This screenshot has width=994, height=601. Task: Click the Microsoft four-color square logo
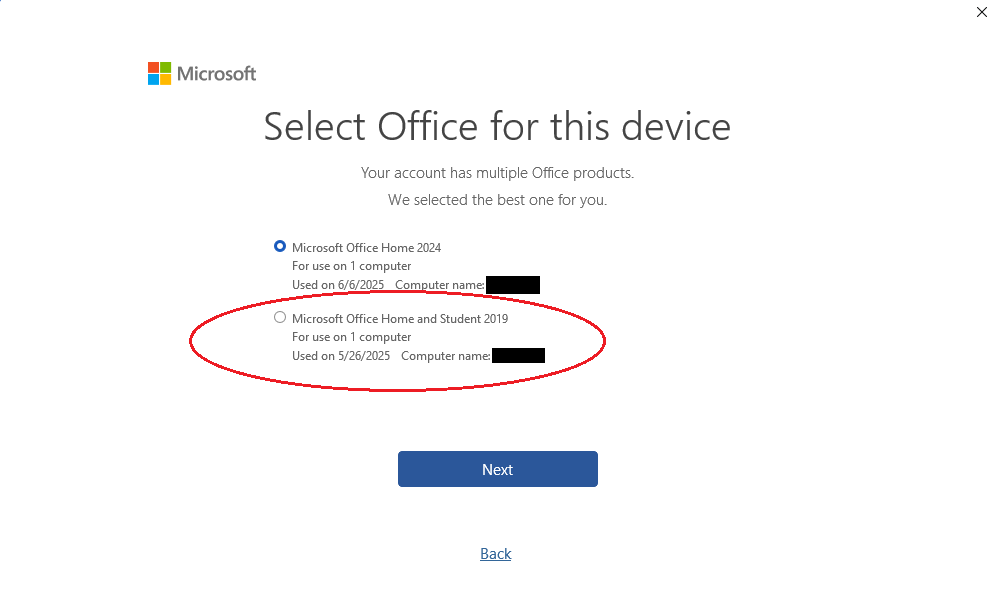[159, 74]
